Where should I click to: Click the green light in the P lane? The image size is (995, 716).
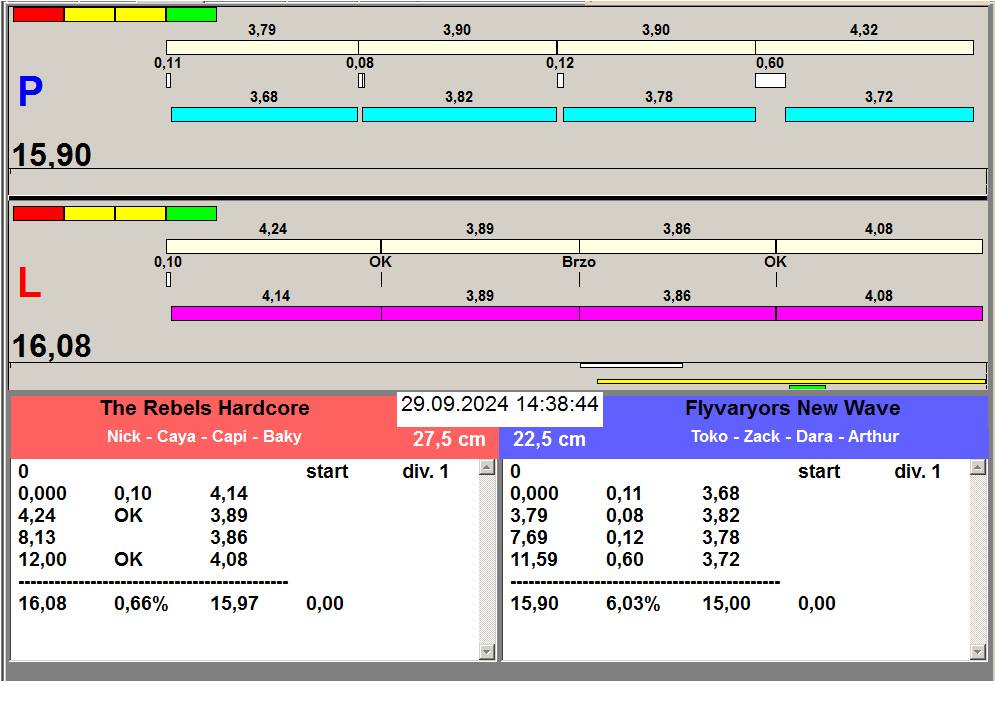tap(191, 15)
